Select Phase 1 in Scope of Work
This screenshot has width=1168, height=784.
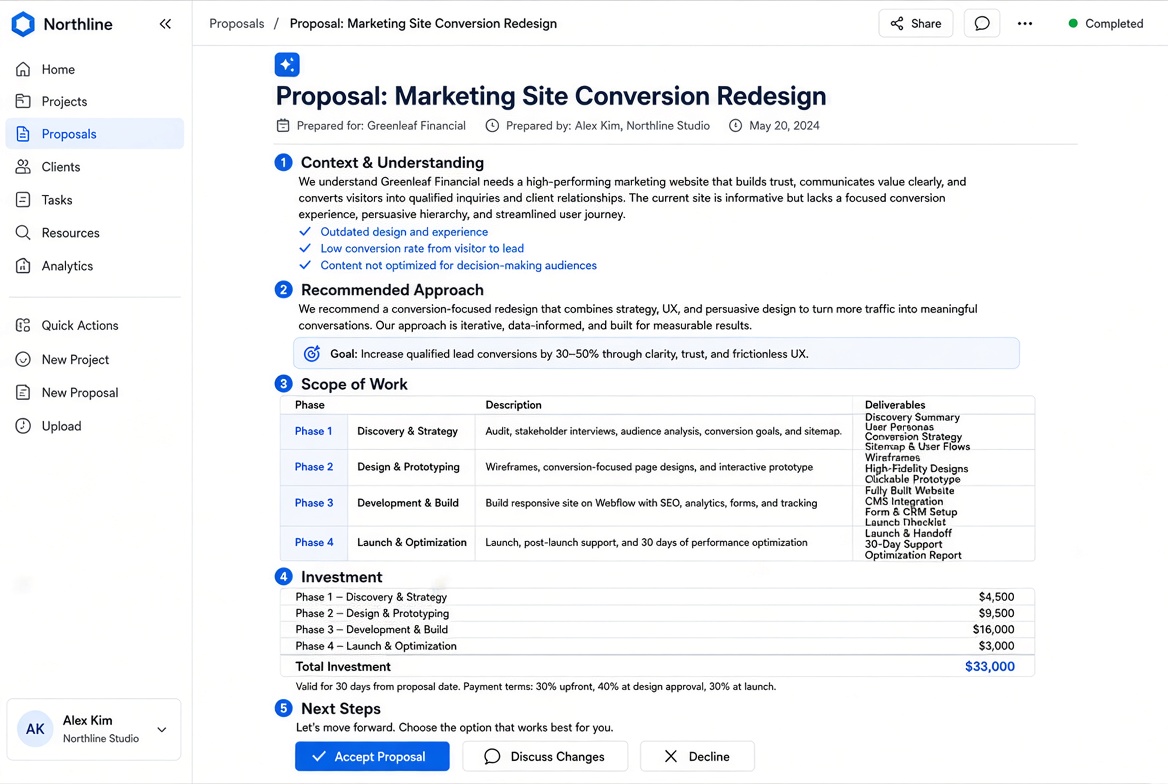pyautogui.click(x=314, y=431)
